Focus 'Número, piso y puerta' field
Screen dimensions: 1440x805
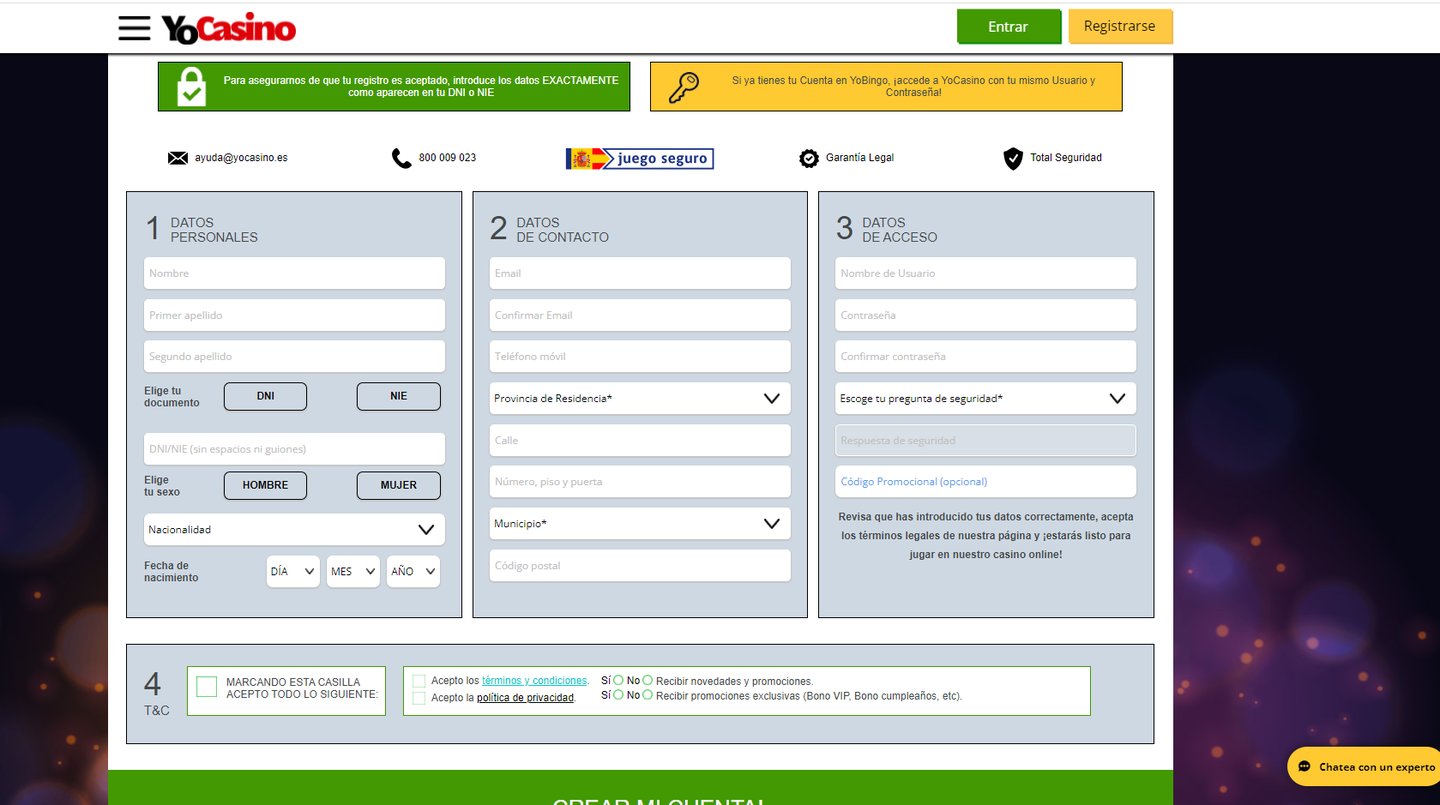(640, 482)
